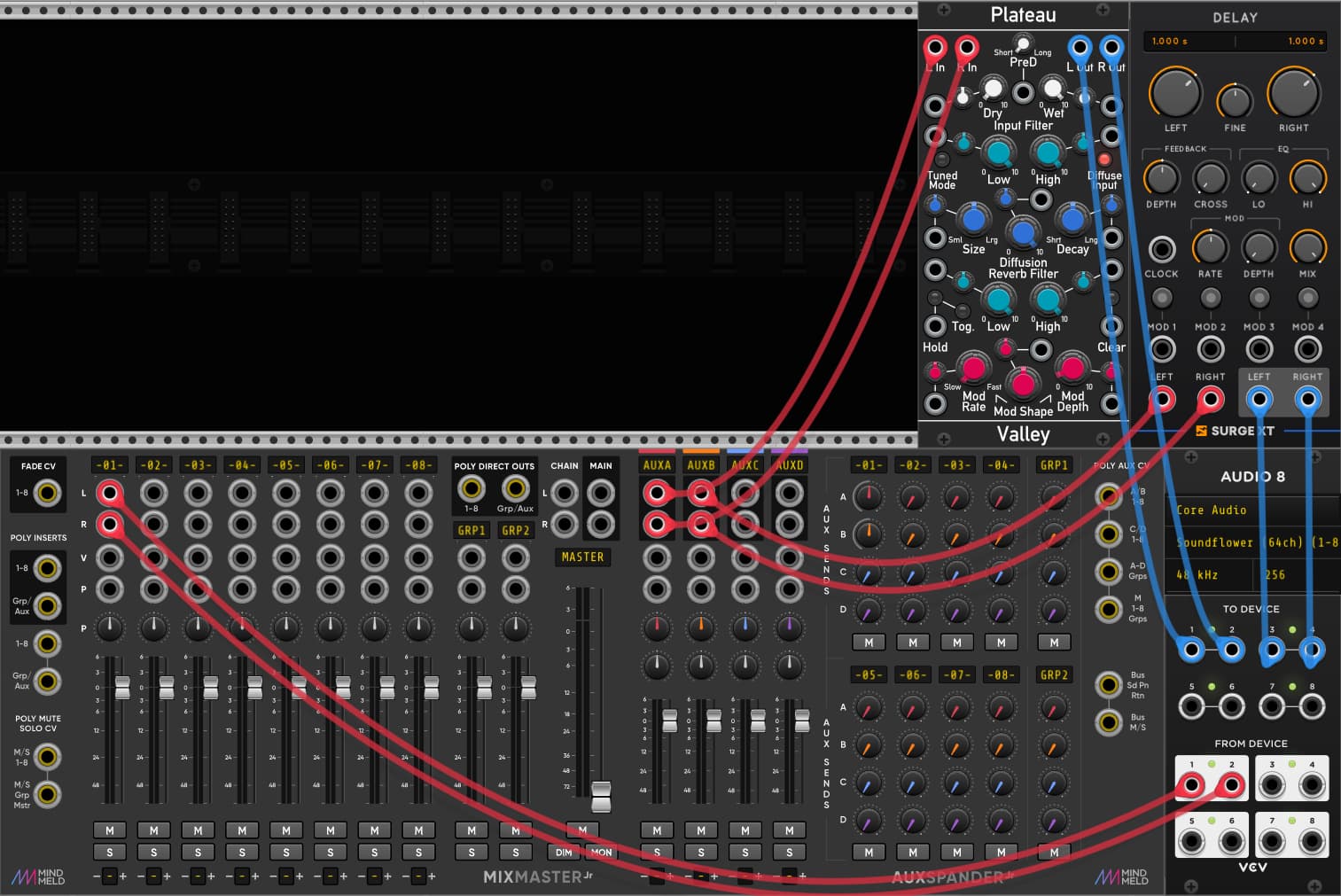Click the Delay EQ HI knob
The height and width of the screenshot is (896, 1341).
tap(1307, 178)
